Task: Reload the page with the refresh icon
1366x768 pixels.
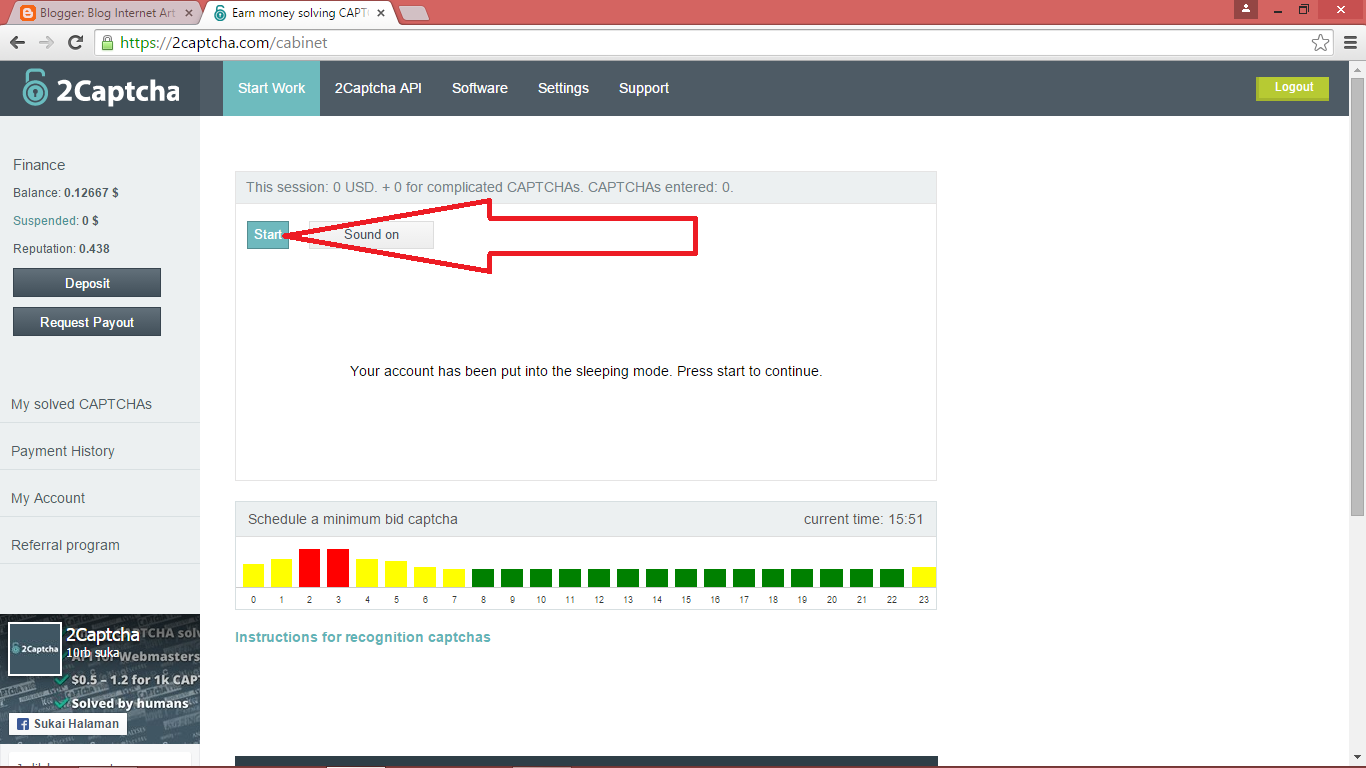Action: 75,43
